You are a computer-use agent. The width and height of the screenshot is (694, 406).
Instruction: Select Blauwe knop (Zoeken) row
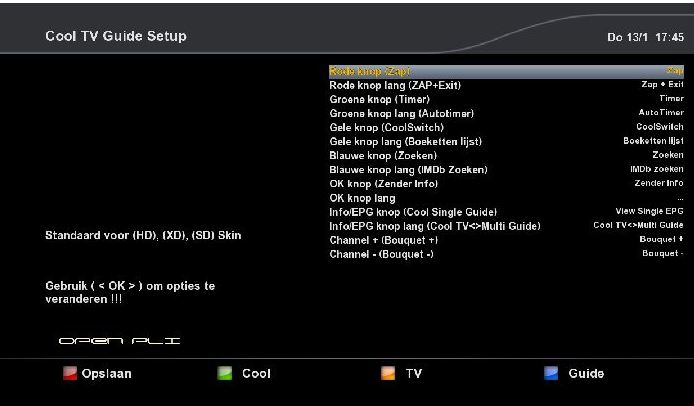(506, 155)
